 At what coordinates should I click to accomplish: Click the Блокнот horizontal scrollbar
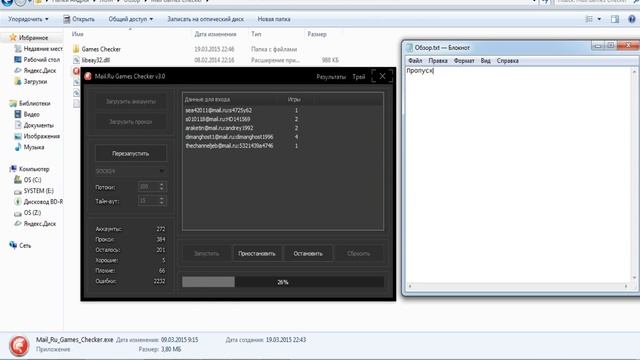click(518, 286)
